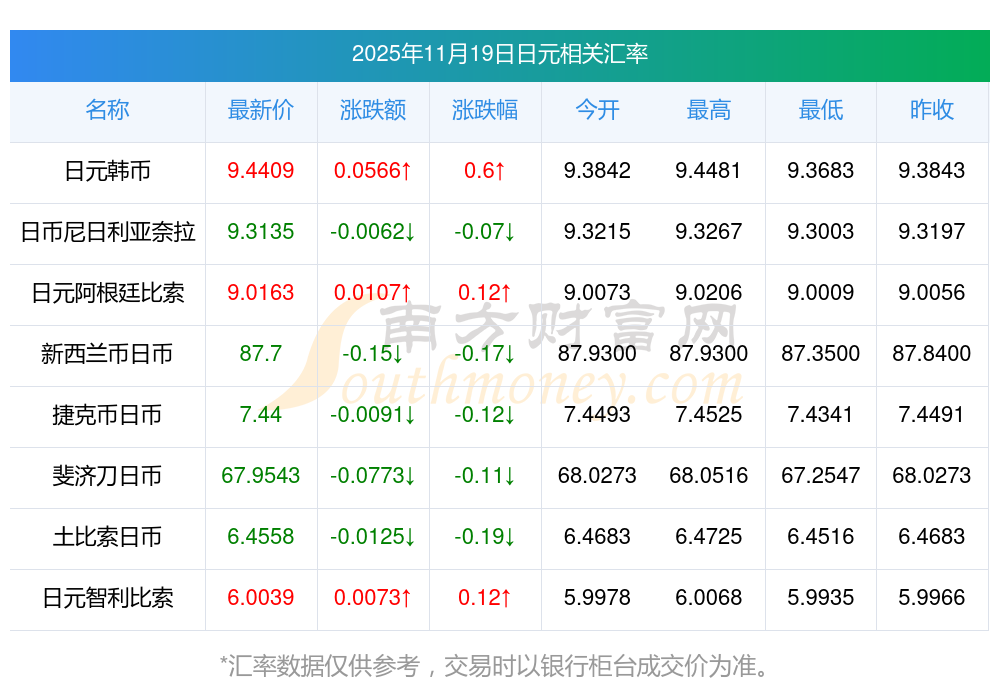Image resolution: width=1000 pixels, height=697 pixels.
Task: Select the 日元智利比索 row name
Action: click(x=107, y=598)
